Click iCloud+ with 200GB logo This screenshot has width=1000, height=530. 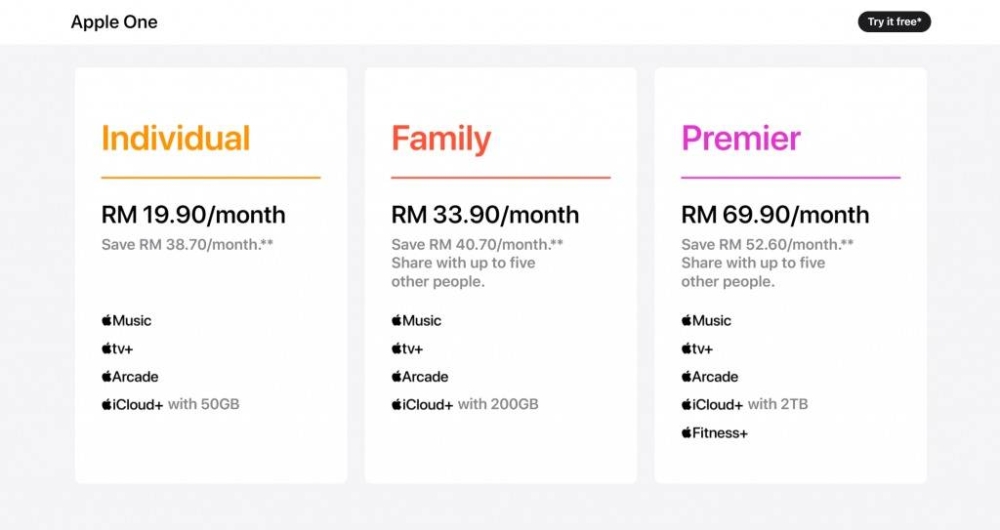[x=465, y=404]
